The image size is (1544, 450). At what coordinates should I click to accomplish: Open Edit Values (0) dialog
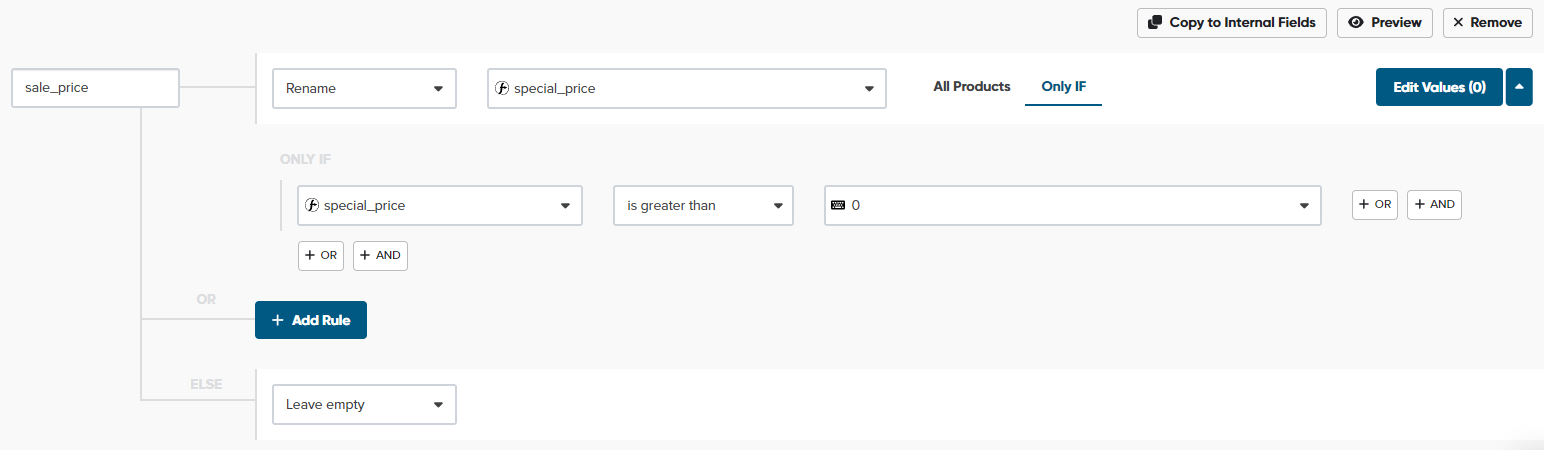point(1439,87)
